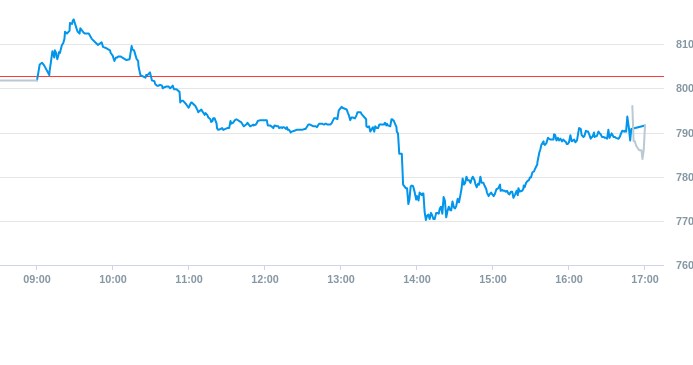
Task: Click the 770 price axis label
Action: pos(684,221)
